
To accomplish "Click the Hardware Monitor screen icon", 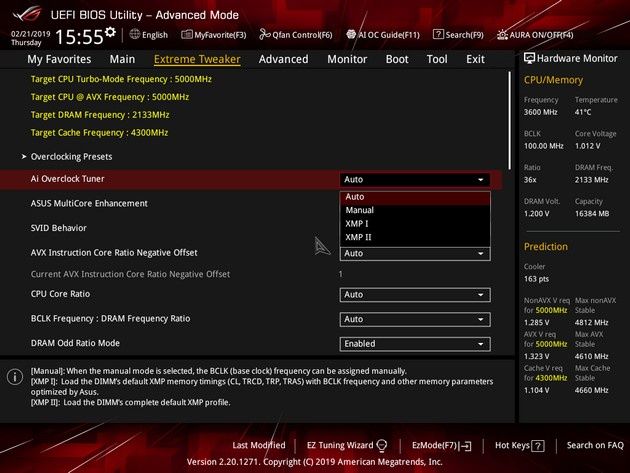I will (529, 58).
